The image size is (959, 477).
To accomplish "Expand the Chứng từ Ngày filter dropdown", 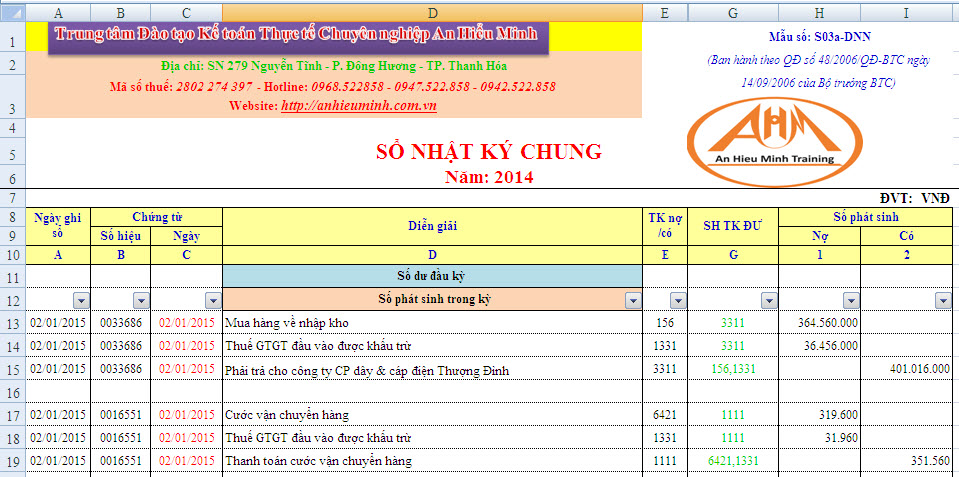I will click(x=212, y=300).
